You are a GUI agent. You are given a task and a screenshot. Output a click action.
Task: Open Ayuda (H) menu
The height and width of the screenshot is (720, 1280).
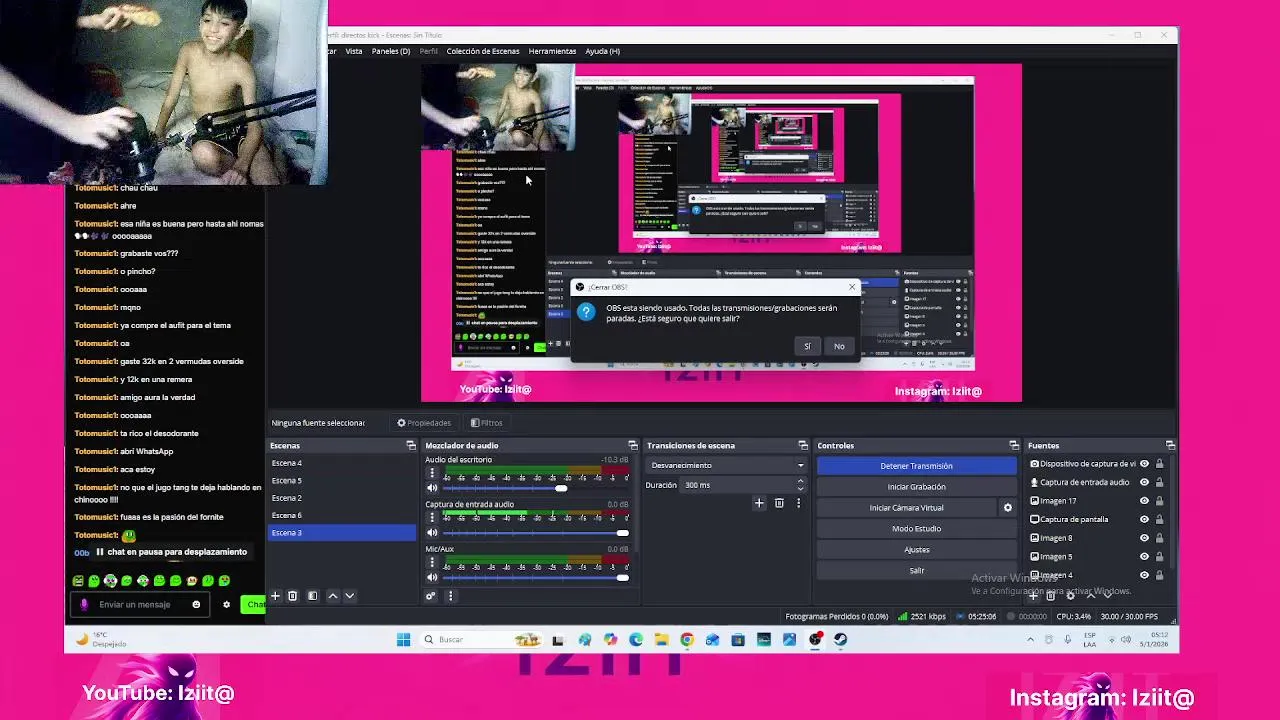(603, 51)
